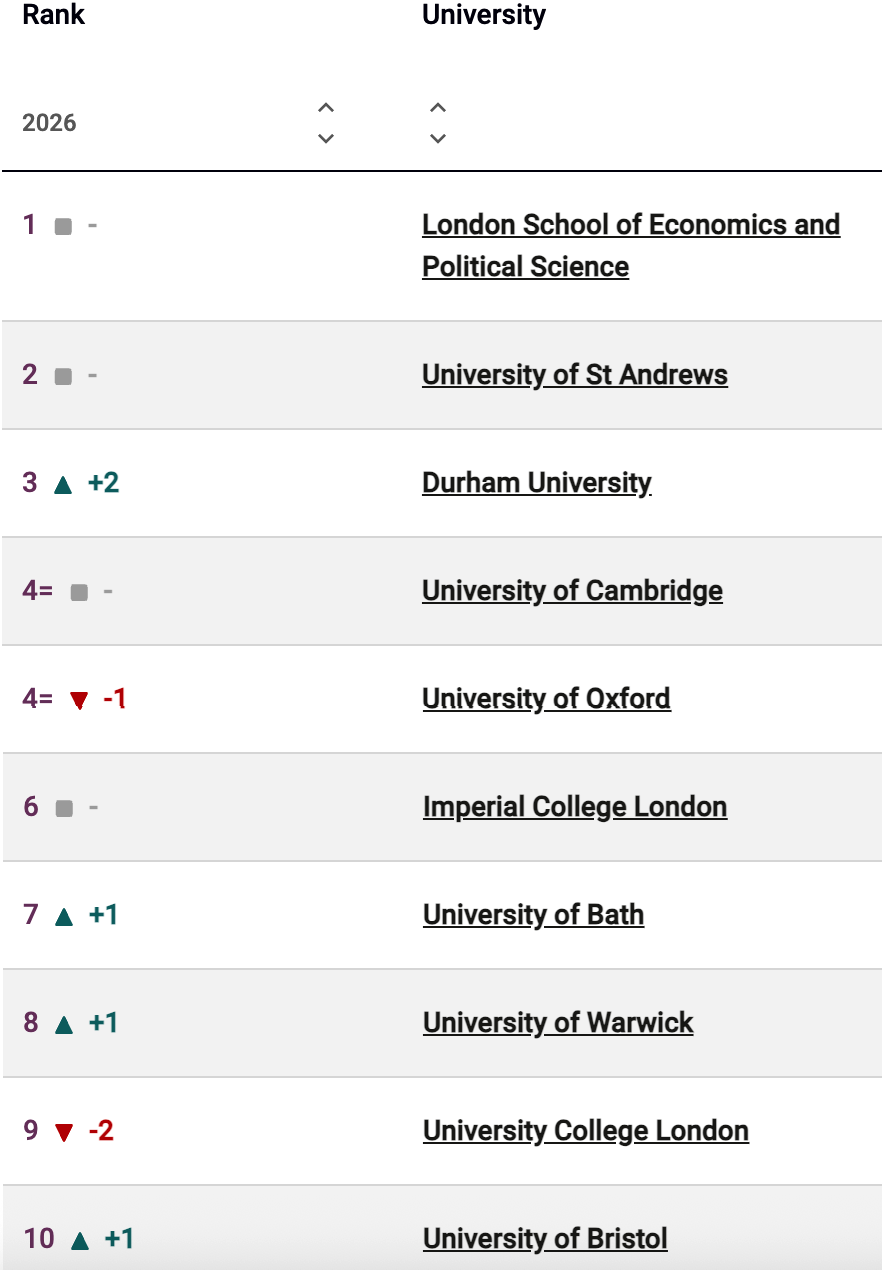Viewport: 882px width, 1270px height.
Task: Open University of Cambridge link
Action: click(x=572, y=591)
